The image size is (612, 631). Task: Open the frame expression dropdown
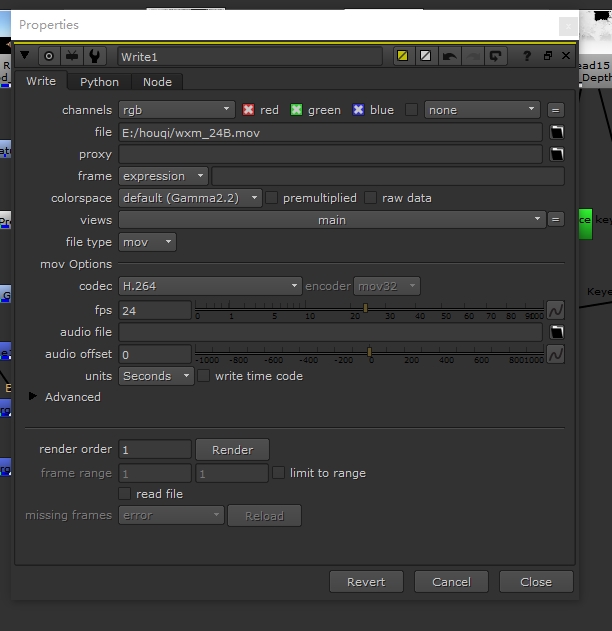(x=163, y=176)
